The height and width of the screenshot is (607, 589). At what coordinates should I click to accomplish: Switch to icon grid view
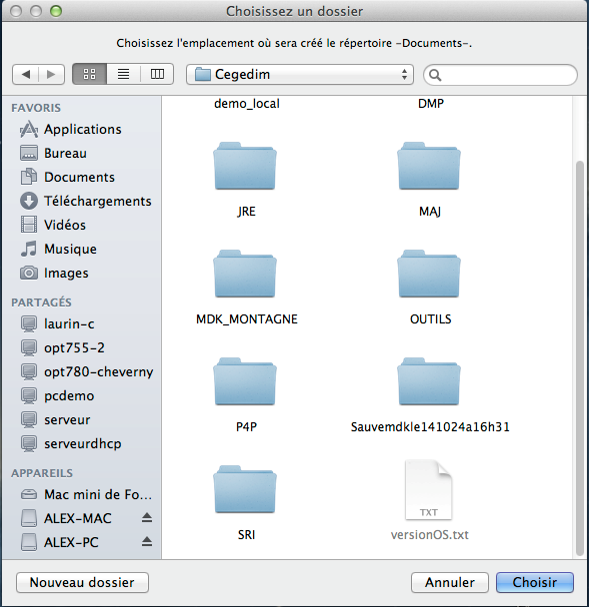[89, 74]
